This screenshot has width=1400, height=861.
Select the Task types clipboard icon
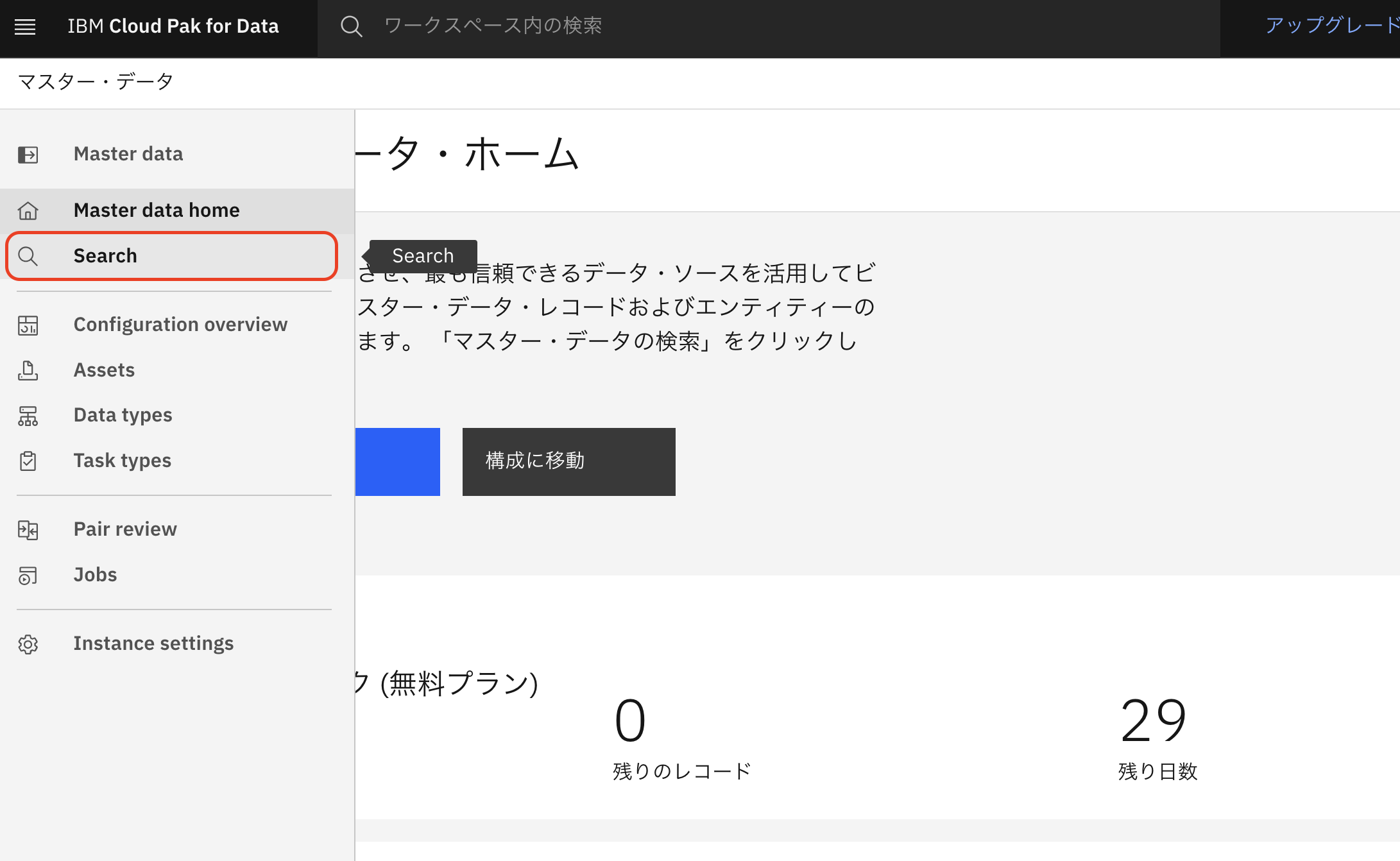pyautogui.click(x=28, y=461)
